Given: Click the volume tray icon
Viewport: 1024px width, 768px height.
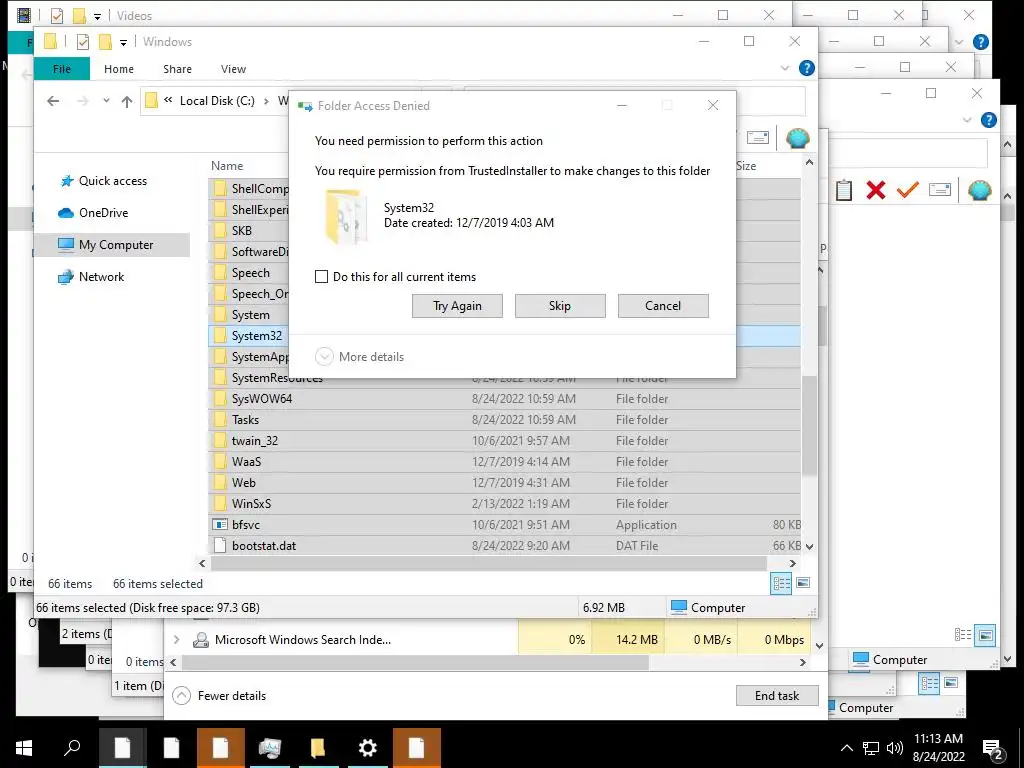Looking at the screenshot, I should pyautogui.click(x=895, y=748).
